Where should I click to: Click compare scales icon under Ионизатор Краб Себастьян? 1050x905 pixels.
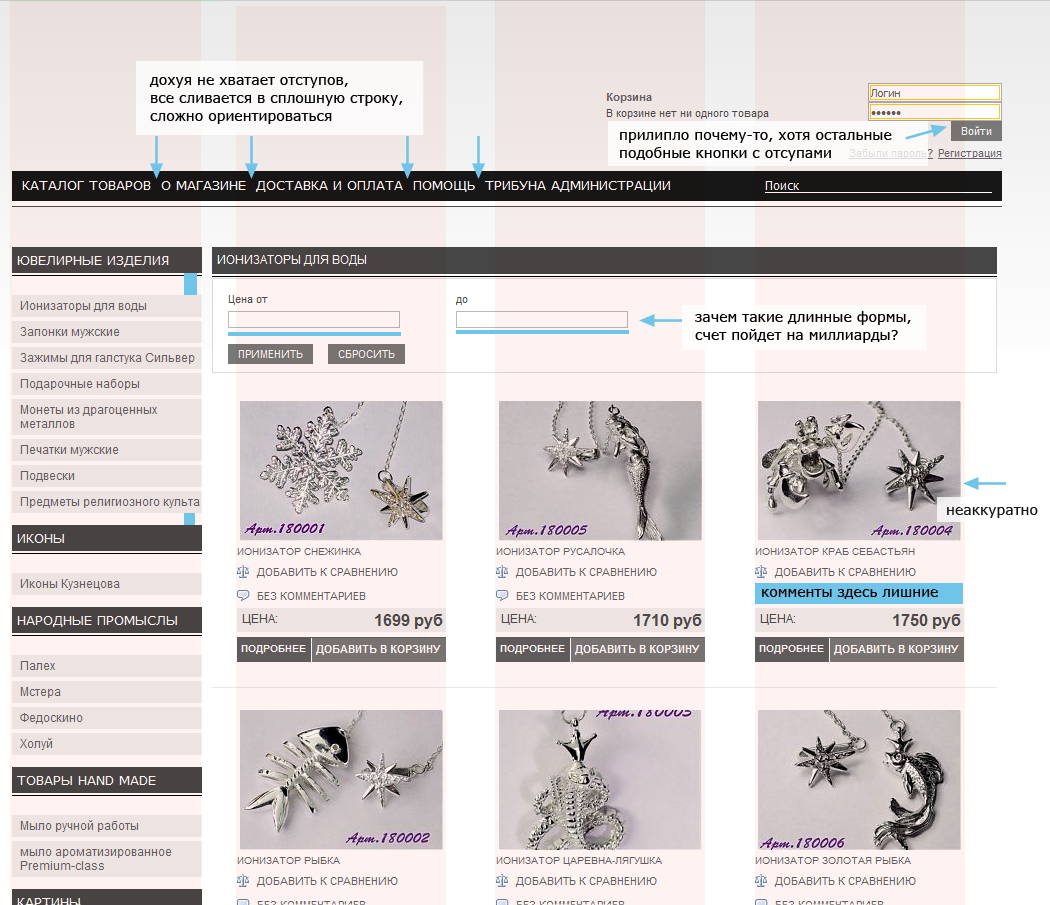pos(761,572)
